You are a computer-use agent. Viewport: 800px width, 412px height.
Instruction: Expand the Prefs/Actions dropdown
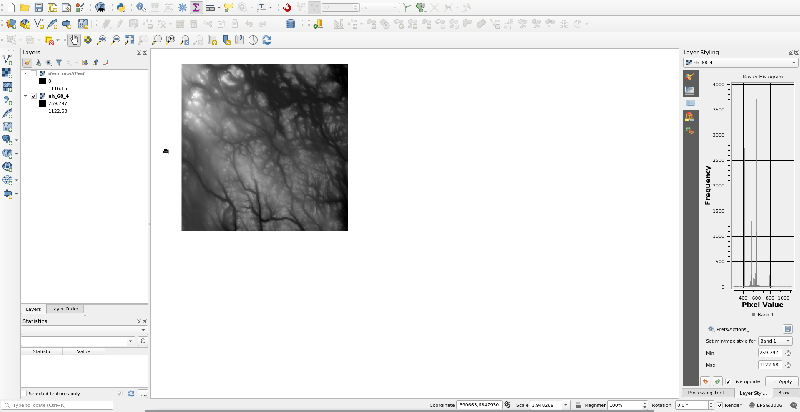[728, 329]
